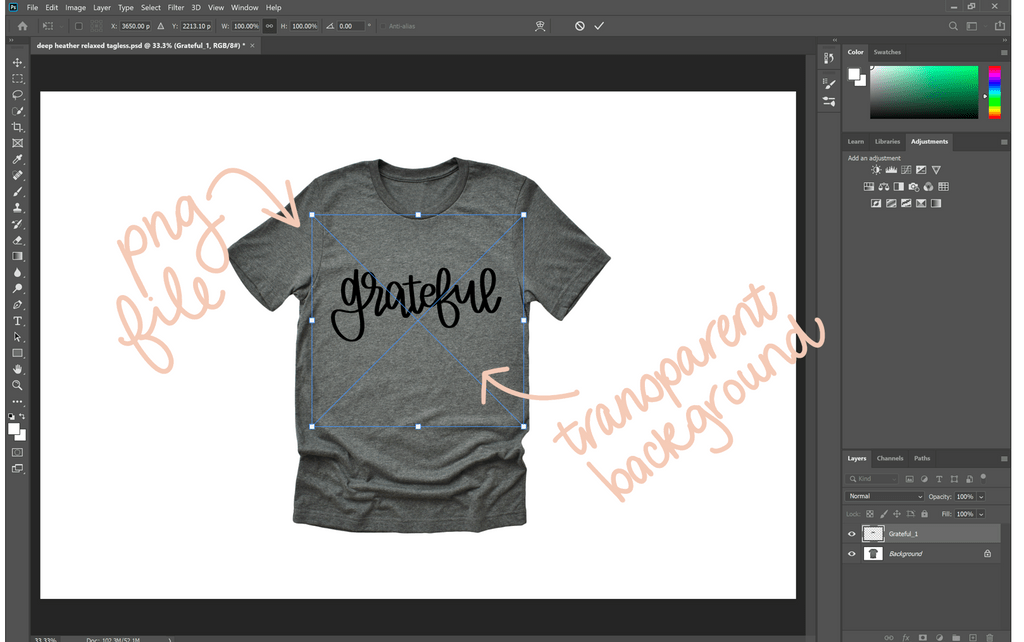Pick the Zoom tool

17,385
